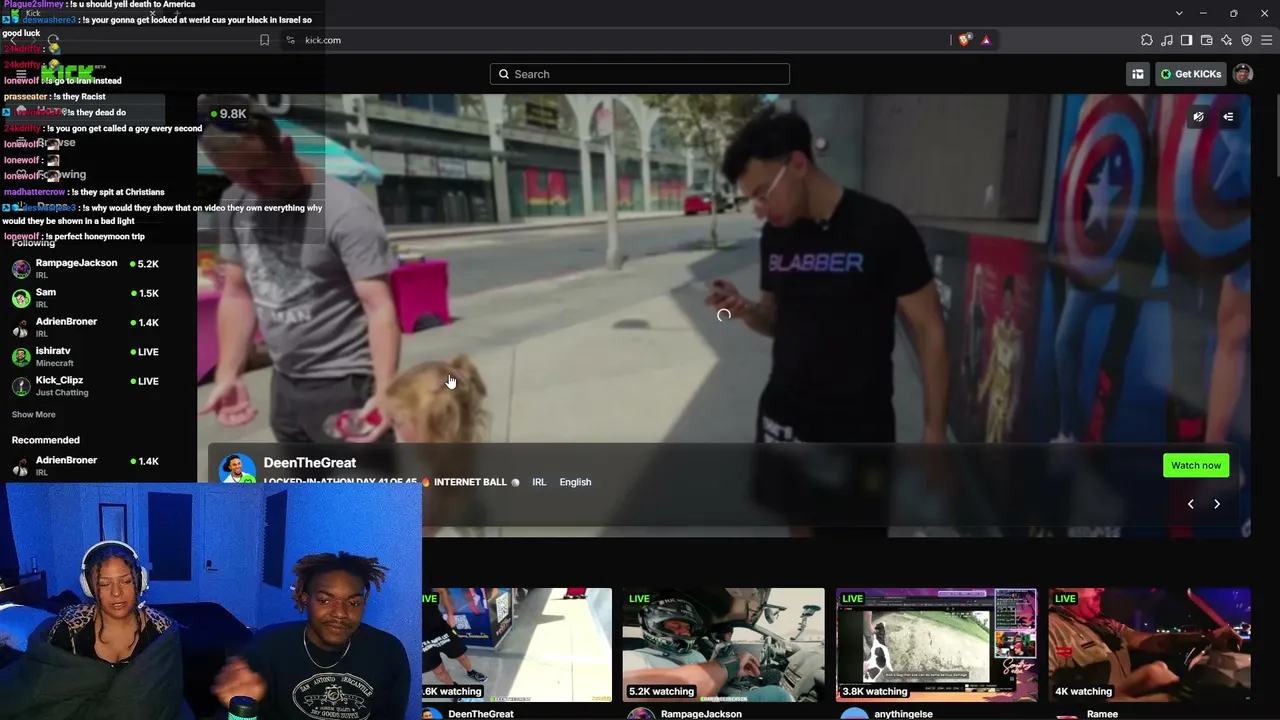
Task: Open the user profile avatar menu
Action: point(1243,74)
